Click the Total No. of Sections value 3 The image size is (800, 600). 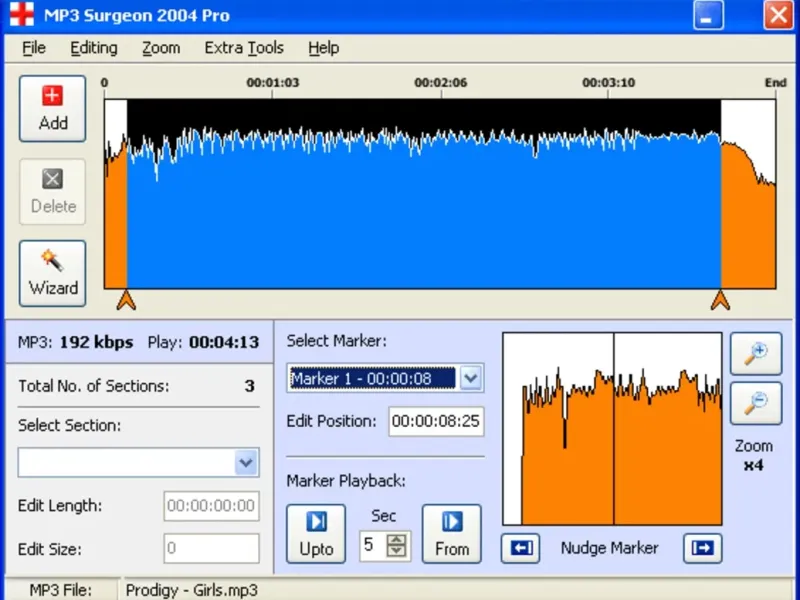click(x=249, y=386)
